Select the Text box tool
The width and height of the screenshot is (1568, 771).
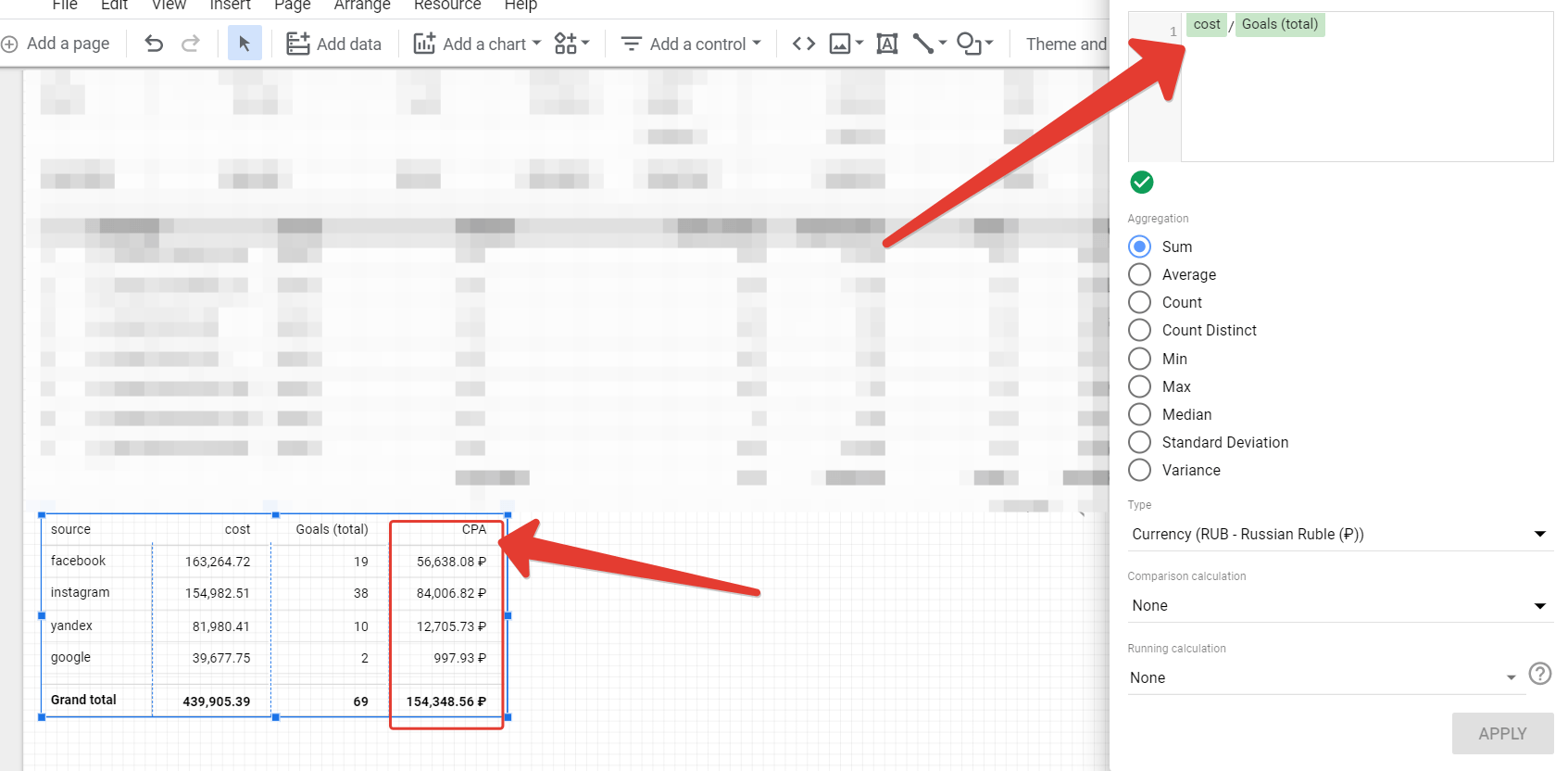click(x=887, y=44)
